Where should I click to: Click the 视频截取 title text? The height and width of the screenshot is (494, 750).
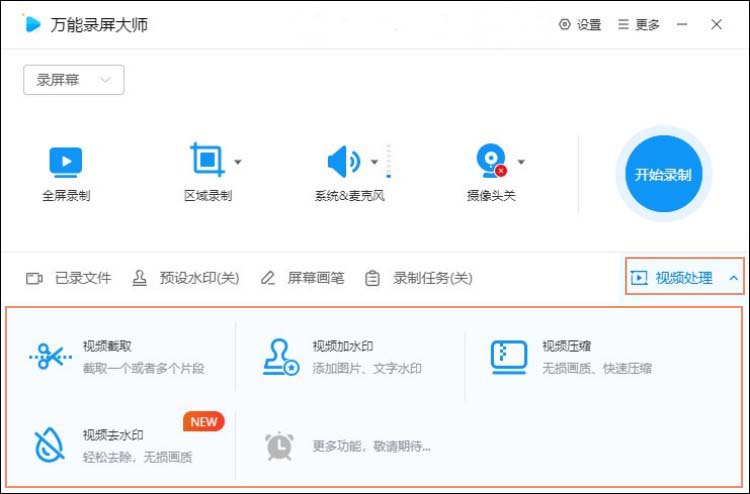pos(107,346)
